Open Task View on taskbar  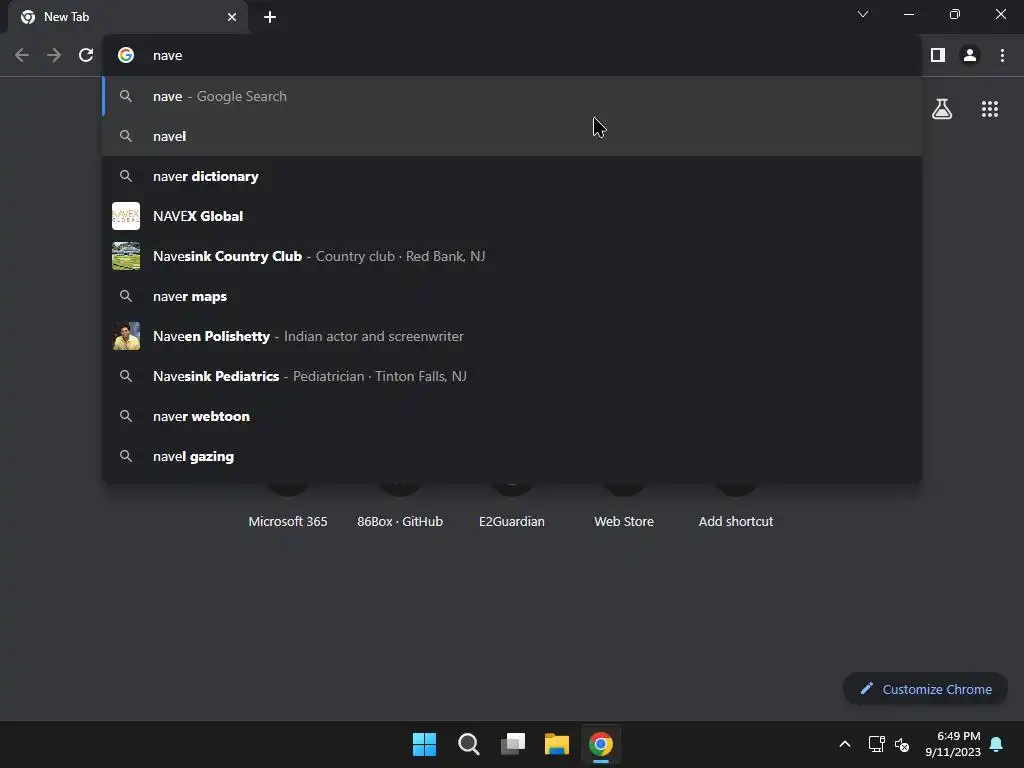513,744
